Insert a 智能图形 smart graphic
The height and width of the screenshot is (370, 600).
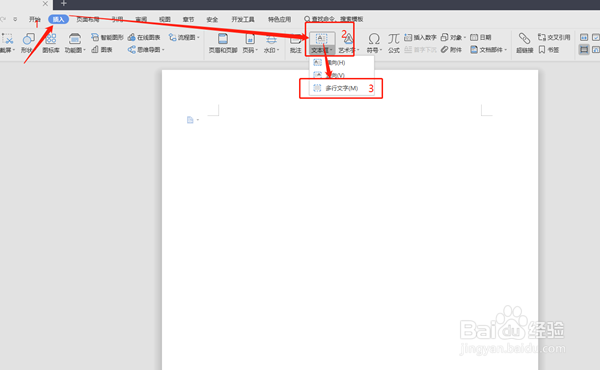pos(107,37)
